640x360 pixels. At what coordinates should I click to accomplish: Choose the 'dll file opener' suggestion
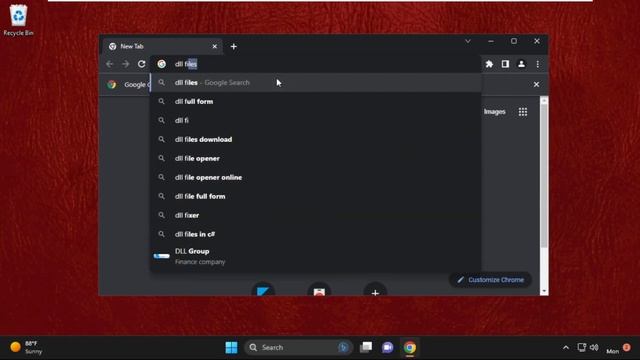316,158
